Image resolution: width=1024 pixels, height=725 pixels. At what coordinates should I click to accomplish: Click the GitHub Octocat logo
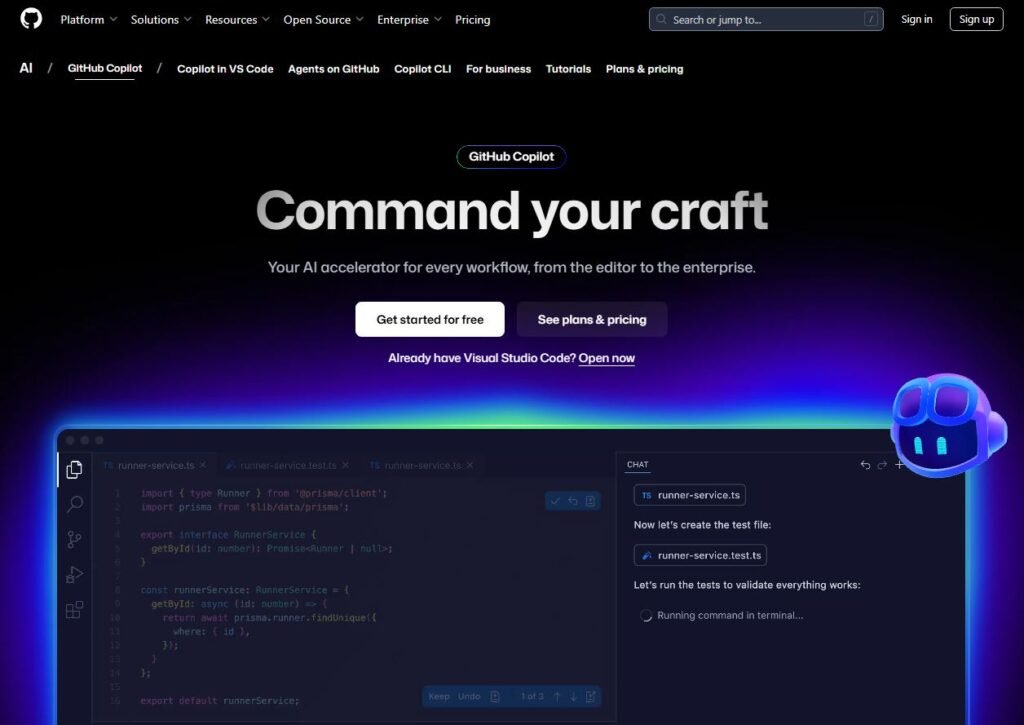coord(29,19)
